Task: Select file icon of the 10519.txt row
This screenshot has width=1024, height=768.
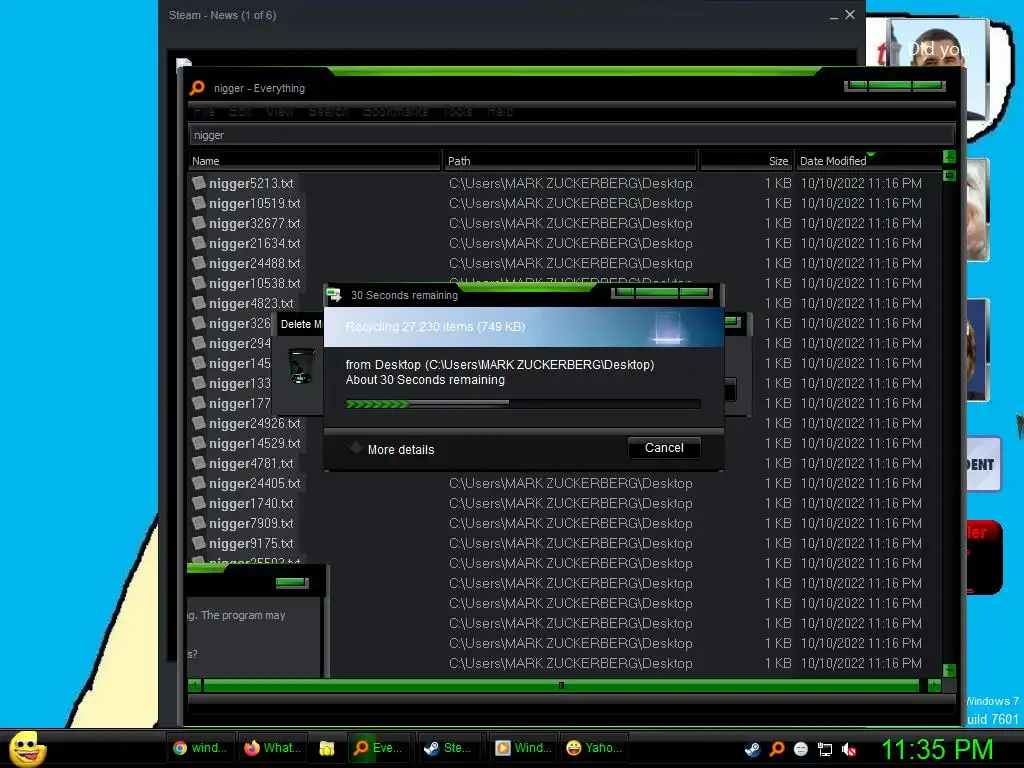Action: 199,203
